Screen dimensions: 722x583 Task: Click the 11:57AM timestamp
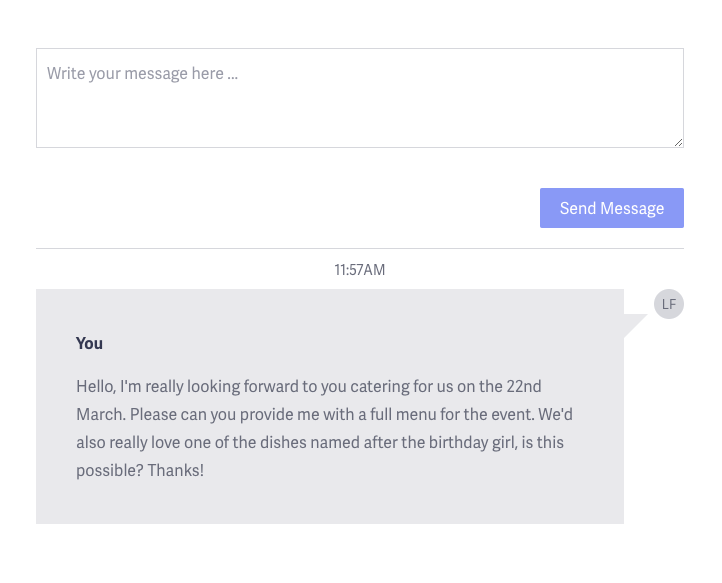click(360, 269)
